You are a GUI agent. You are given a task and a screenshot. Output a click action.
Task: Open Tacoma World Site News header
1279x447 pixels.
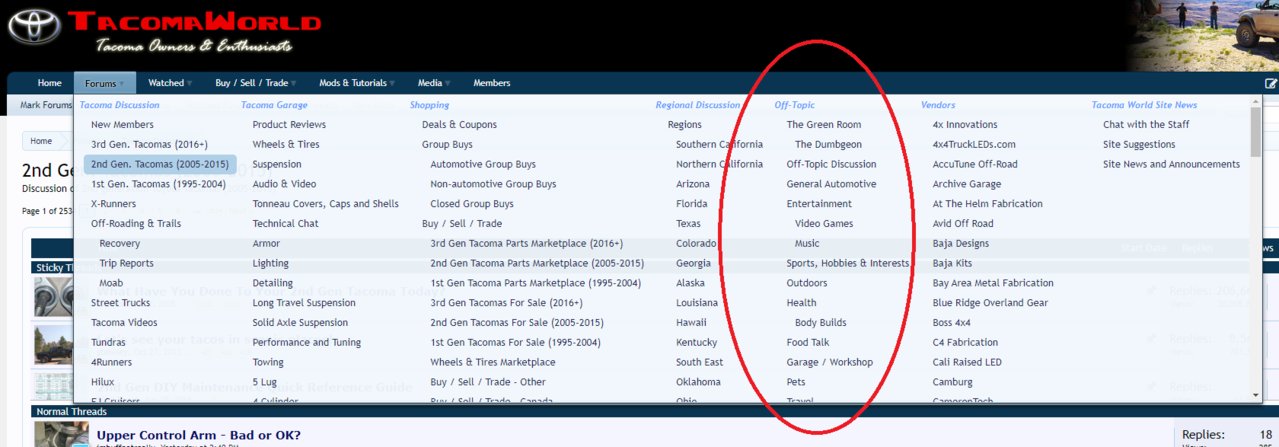[x=1144, y=104]
